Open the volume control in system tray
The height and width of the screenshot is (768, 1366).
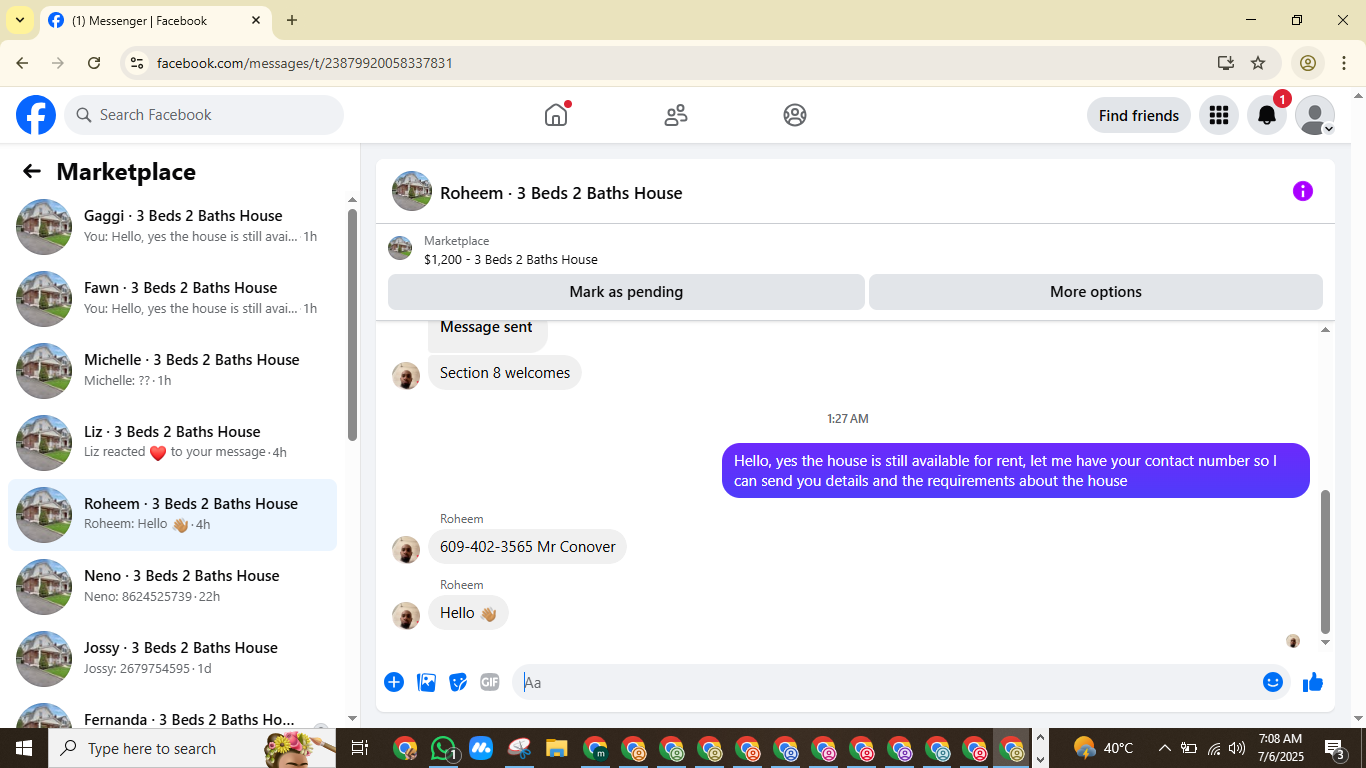(1237, 748)
